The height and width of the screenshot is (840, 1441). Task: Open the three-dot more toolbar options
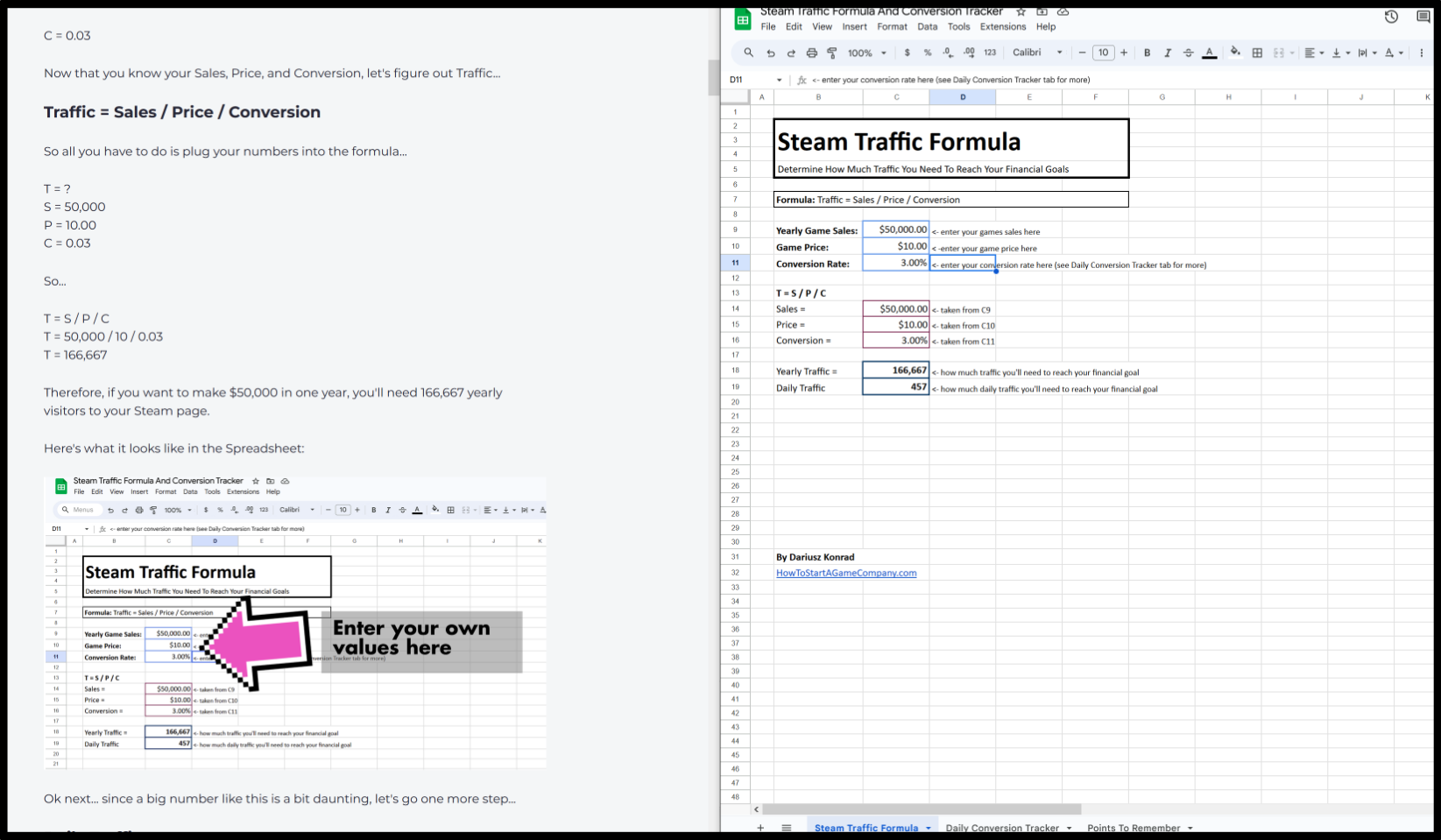[1422, 53]
